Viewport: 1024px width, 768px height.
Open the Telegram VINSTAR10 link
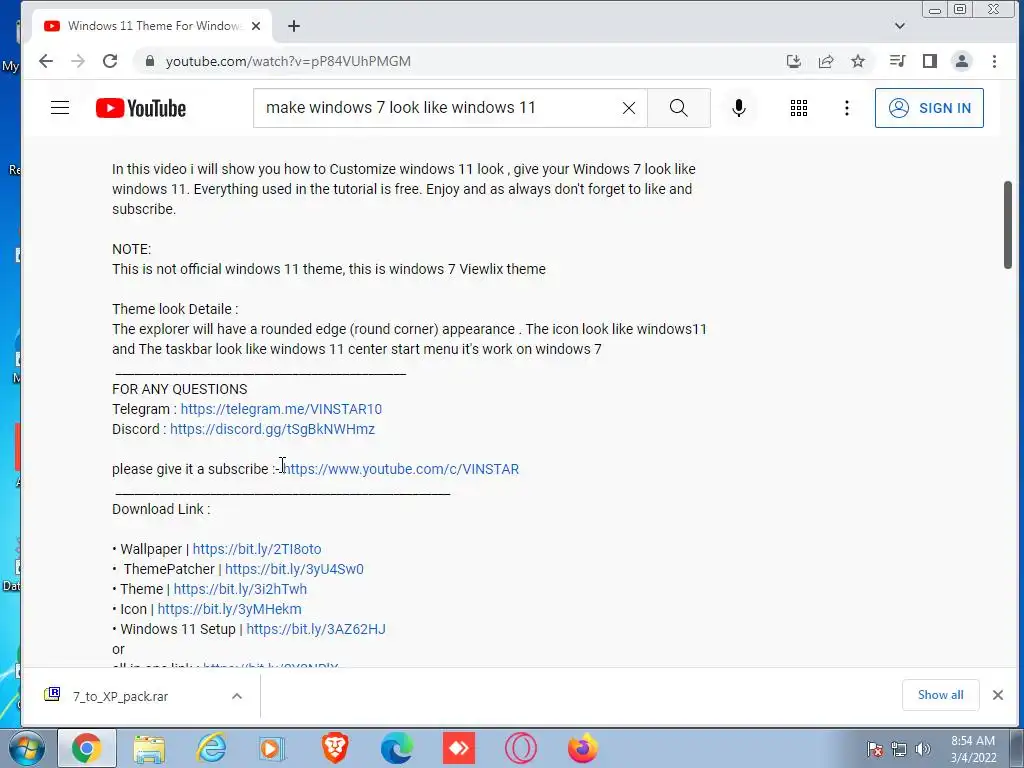pos(281,409)
